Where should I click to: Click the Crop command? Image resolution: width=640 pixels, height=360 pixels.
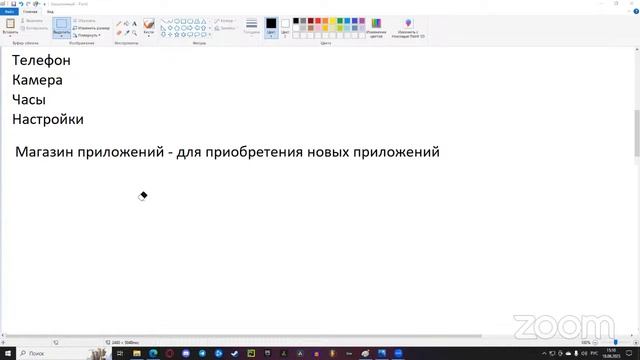coord(84,21)
